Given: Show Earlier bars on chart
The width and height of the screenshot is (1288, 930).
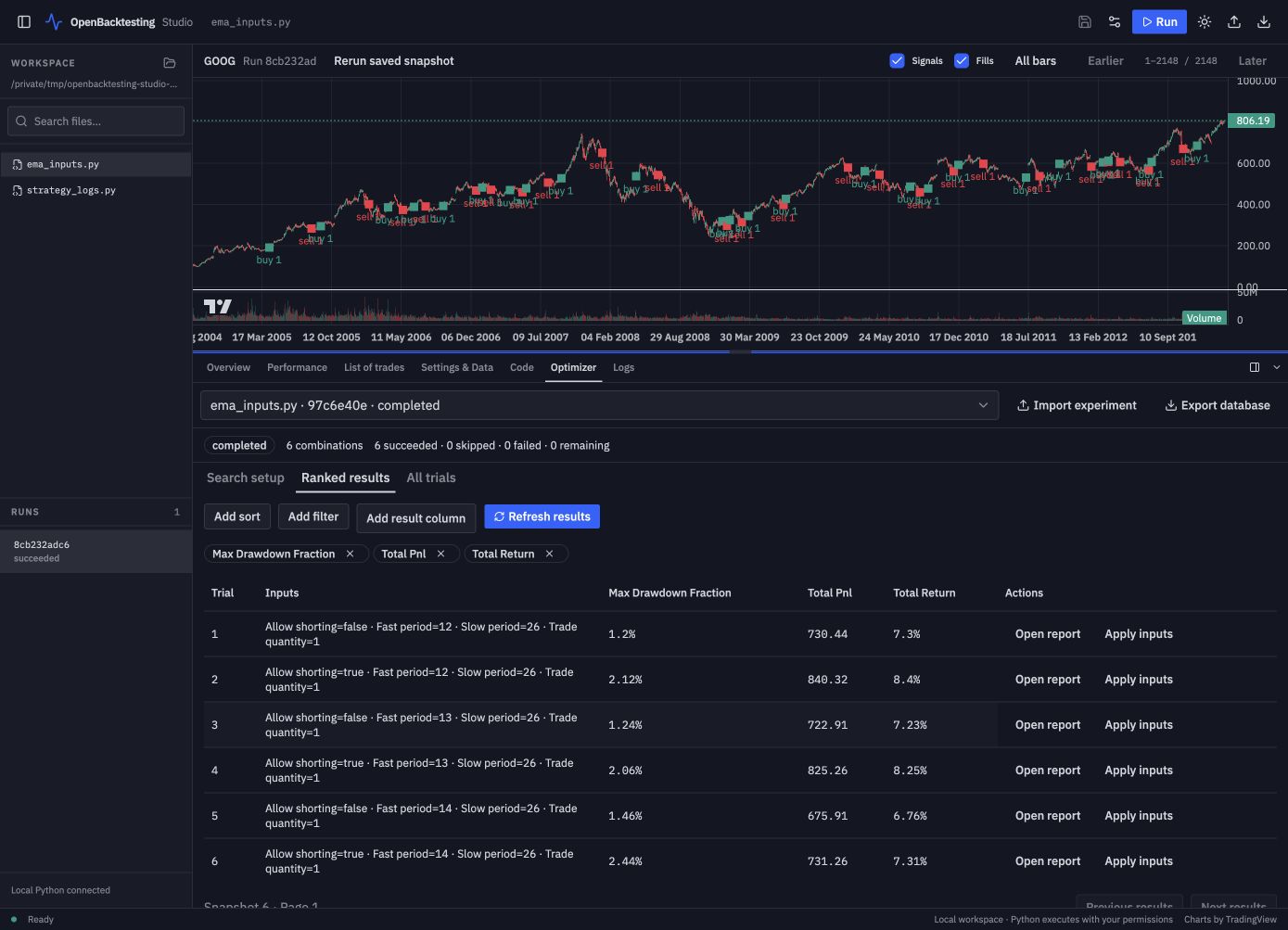Looking at the screenshot, I should pyautogui.click(x=1105, y=61).
